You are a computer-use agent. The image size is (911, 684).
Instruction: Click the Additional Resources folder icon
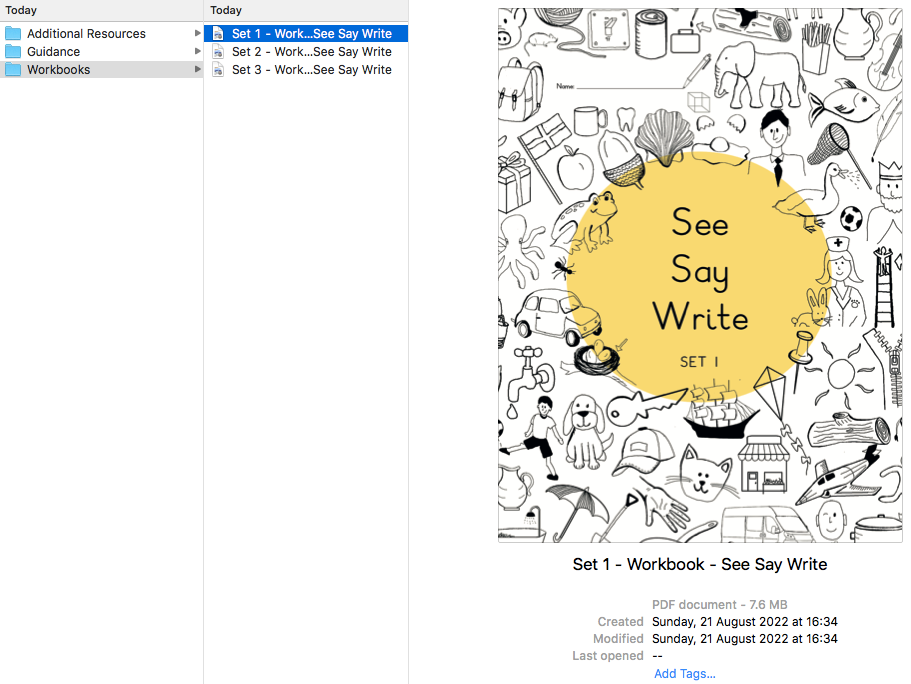[x=13, y=33]
